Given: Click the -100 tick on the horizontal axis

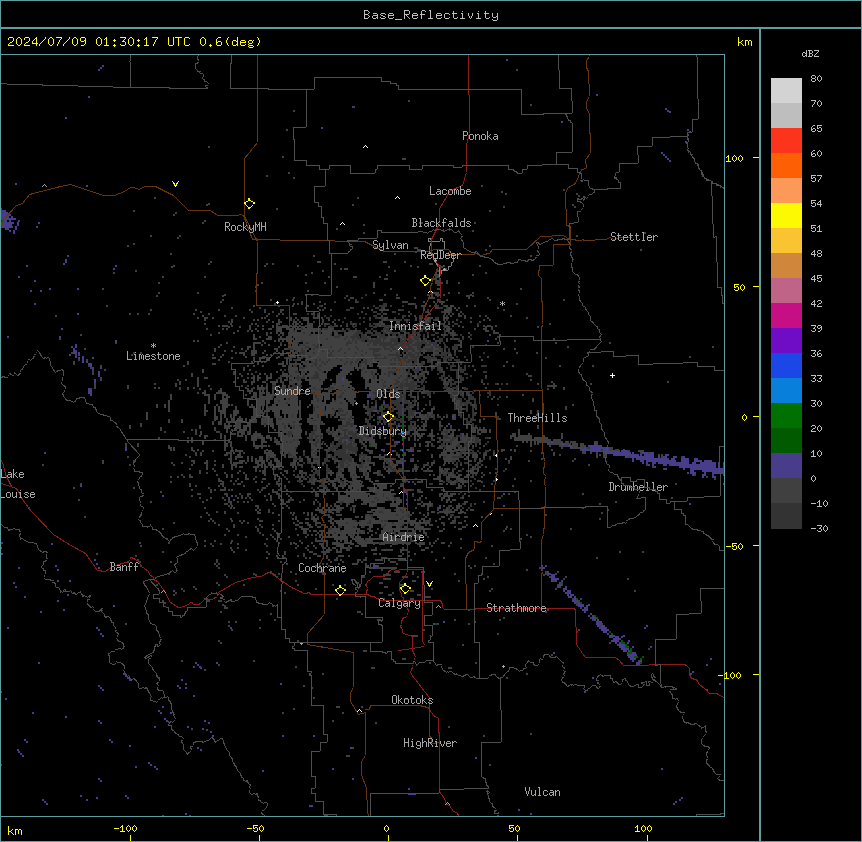Looking at the screenshot, I should [125, 828].
